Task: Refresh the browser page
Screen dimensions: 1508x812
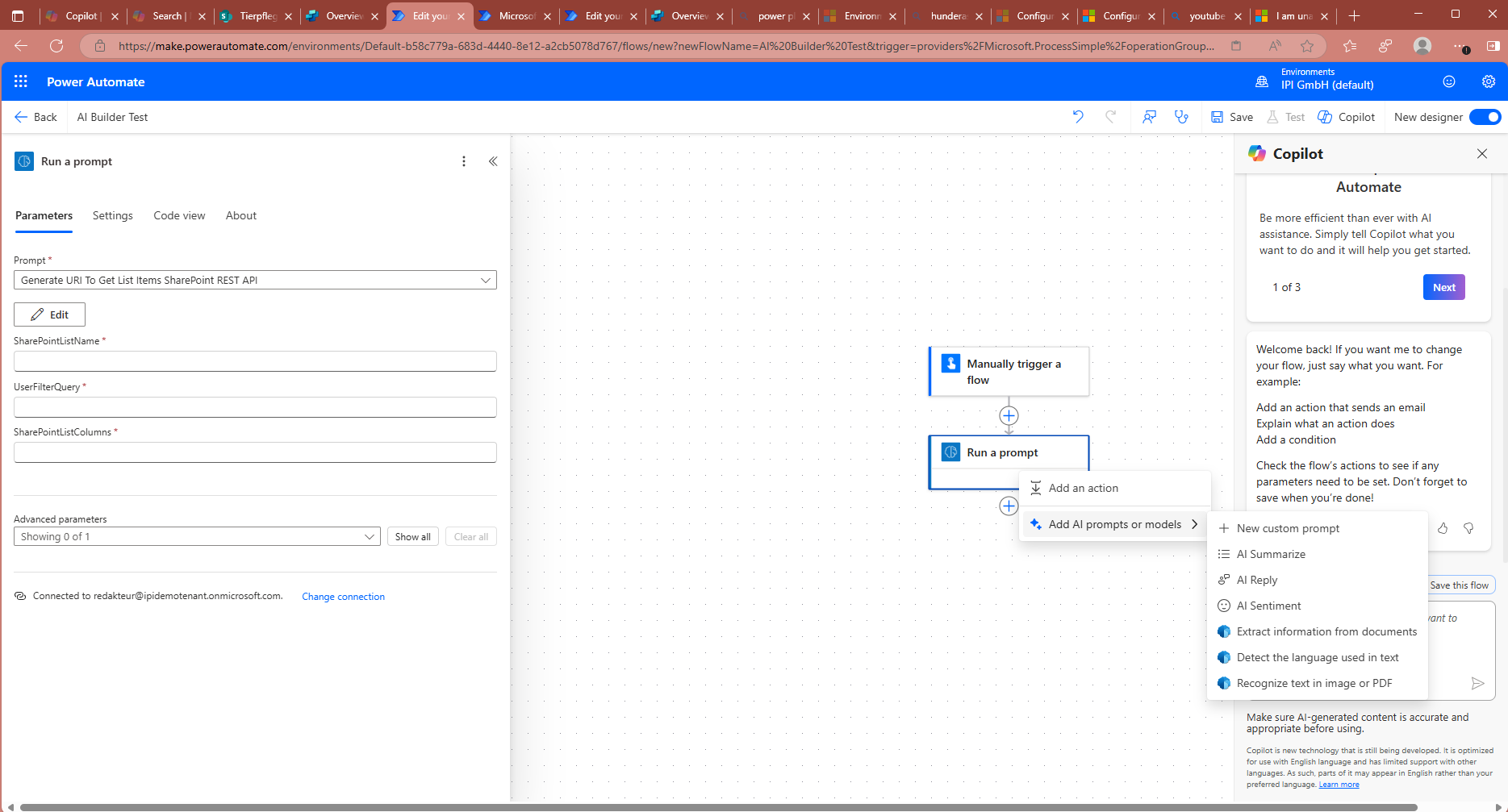Action: point(56,46)
